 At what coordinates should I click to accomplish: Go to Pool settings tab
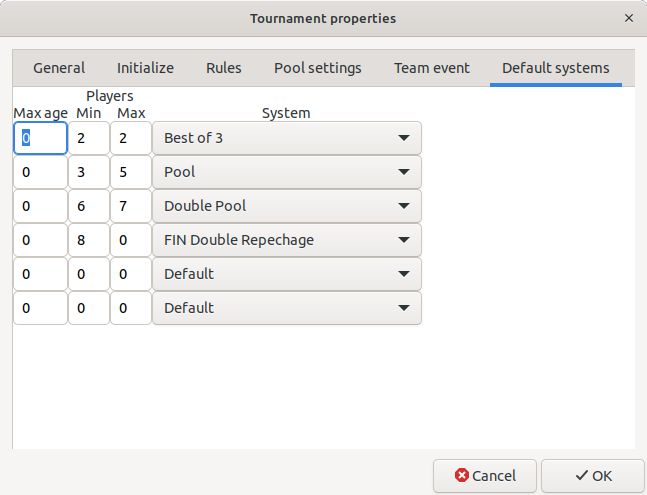(x=318, y=68)
